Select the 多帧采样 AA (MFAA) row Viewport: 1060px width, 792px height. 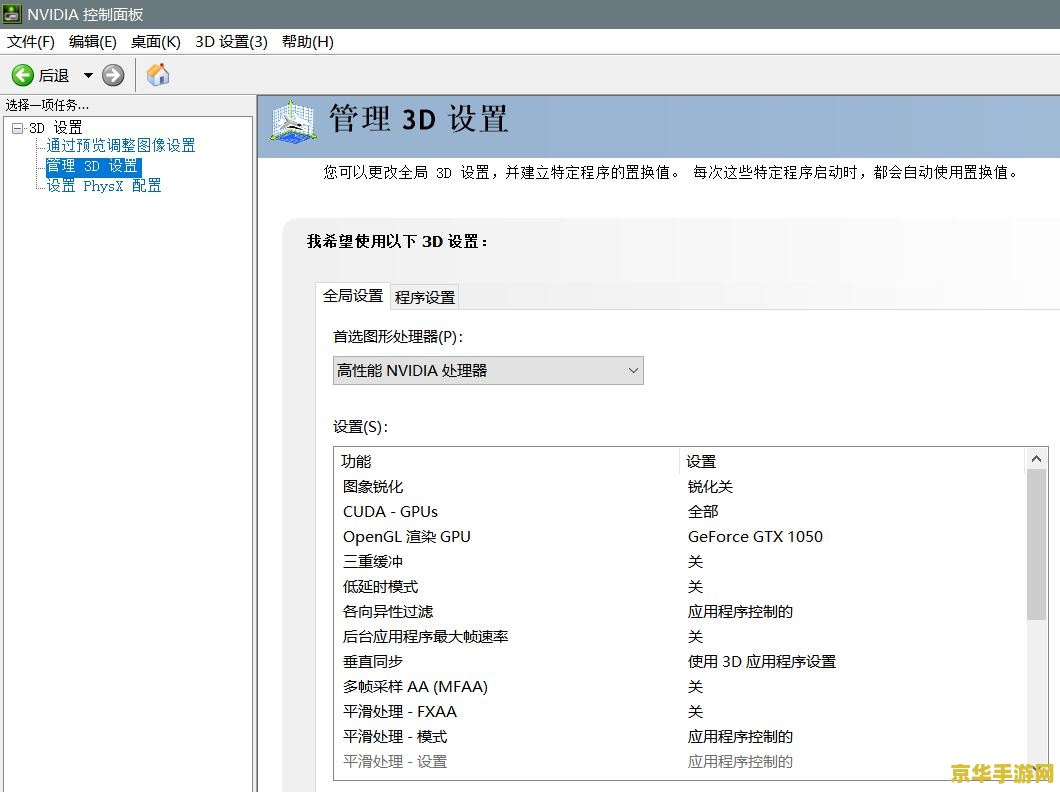(x=680, y=687)
